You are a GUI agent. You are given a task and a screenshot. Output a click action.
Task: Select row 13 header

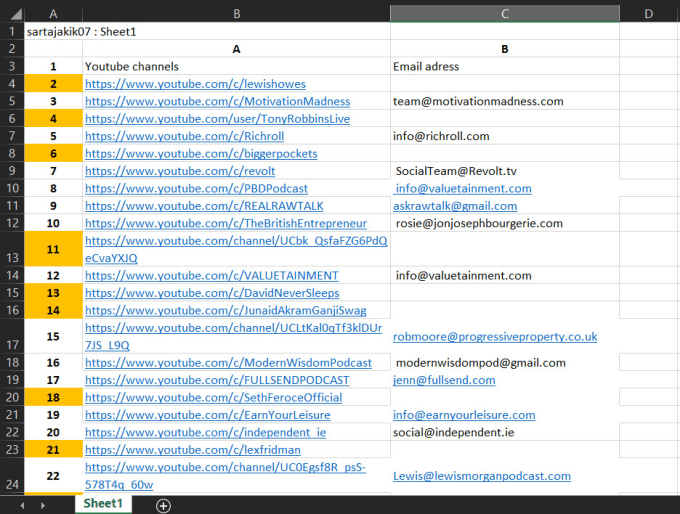[x=12, y=249]
